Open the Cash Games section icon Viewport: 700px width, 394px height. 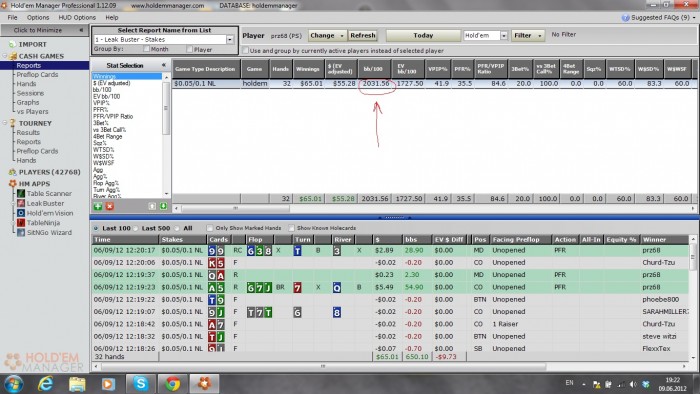[13, 56]
